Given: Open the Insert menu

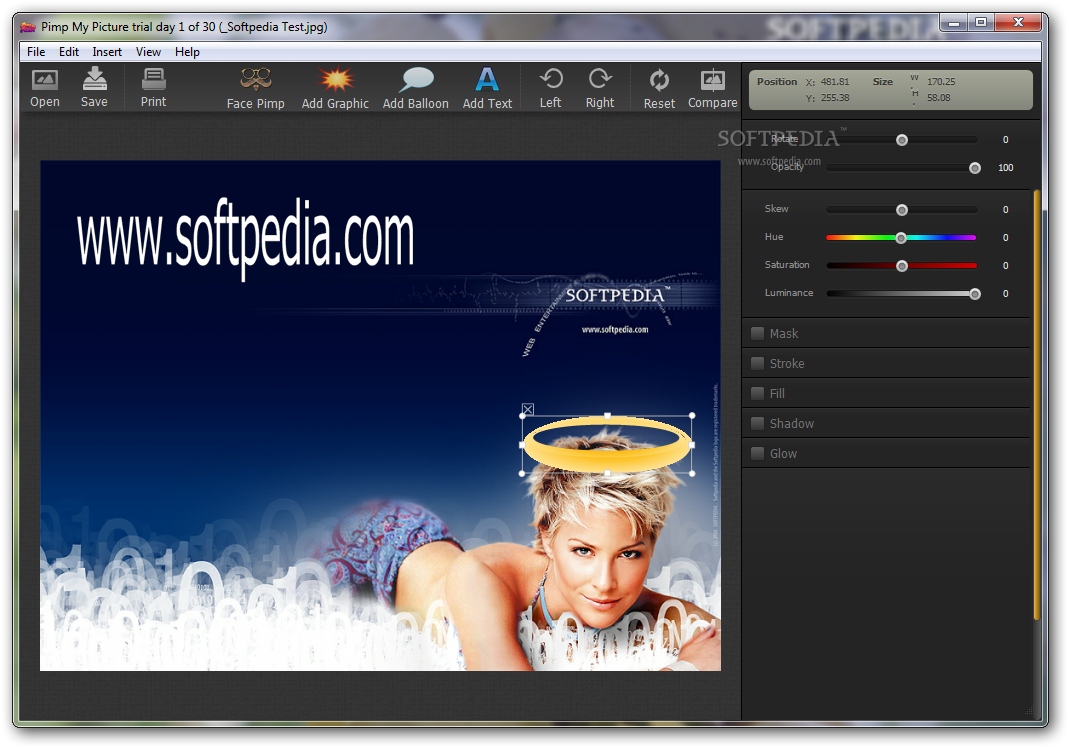Looking at the screenshot, I should (107, 52).
